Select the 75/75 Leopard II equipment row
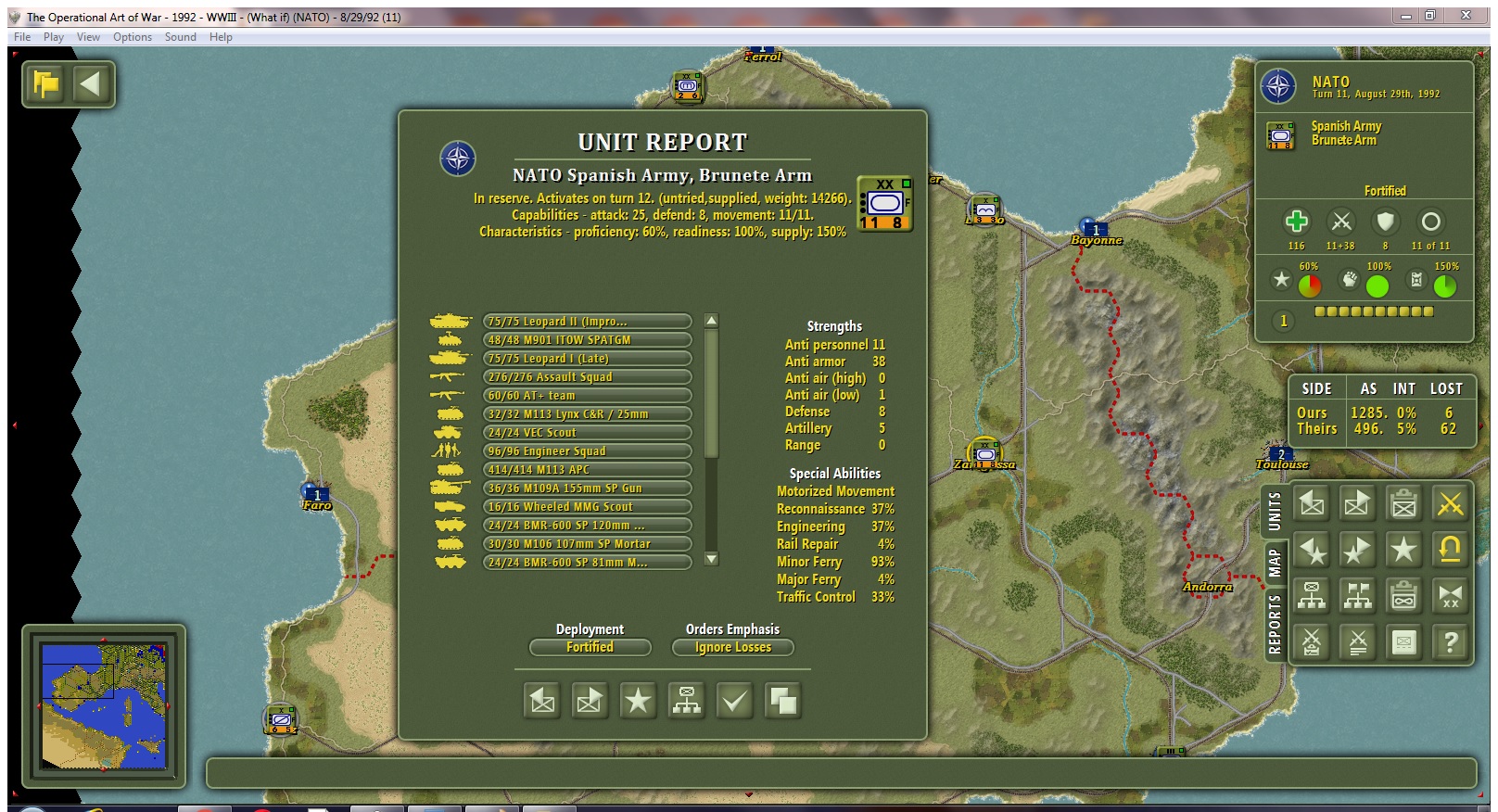Image resolution: width=1498 pixels, height=812 pixels. click(588, 322)
